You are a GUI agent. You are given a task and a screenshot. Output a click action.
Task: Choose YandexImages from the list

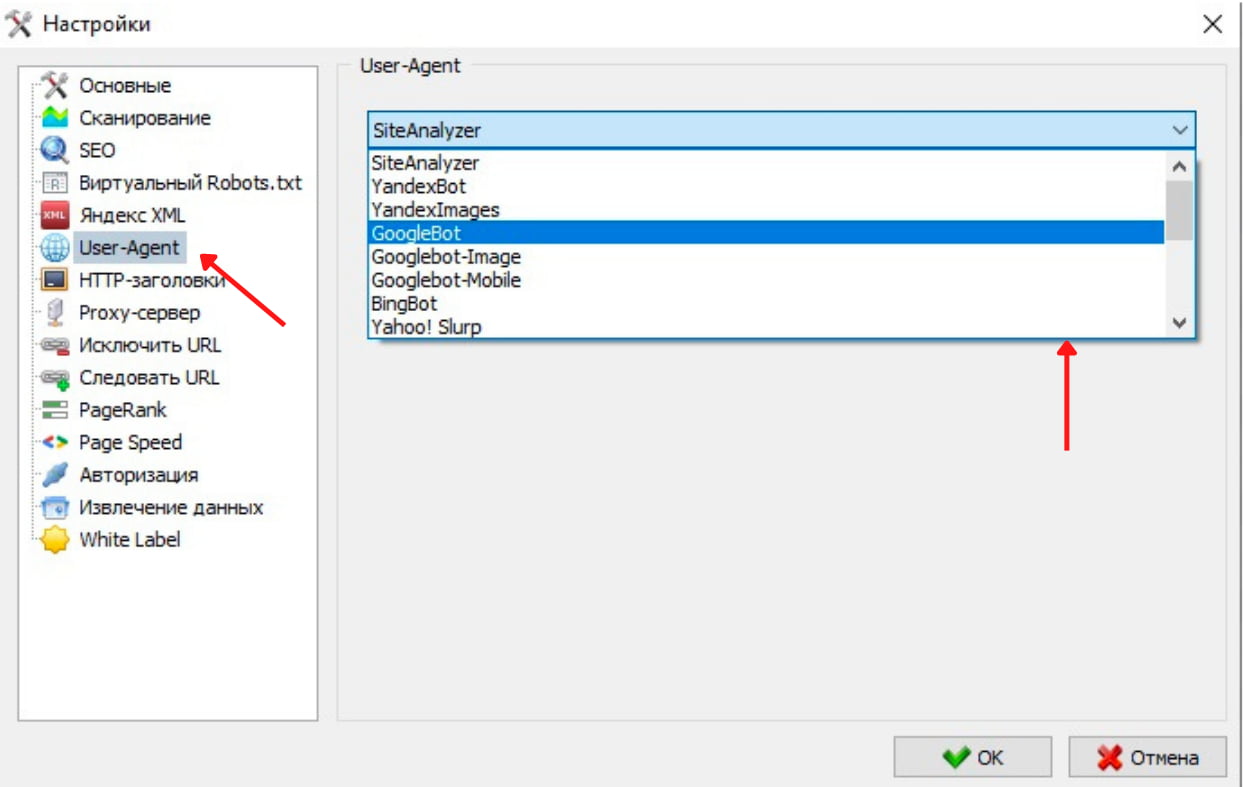pyautogui.click(x=766, y=209)
